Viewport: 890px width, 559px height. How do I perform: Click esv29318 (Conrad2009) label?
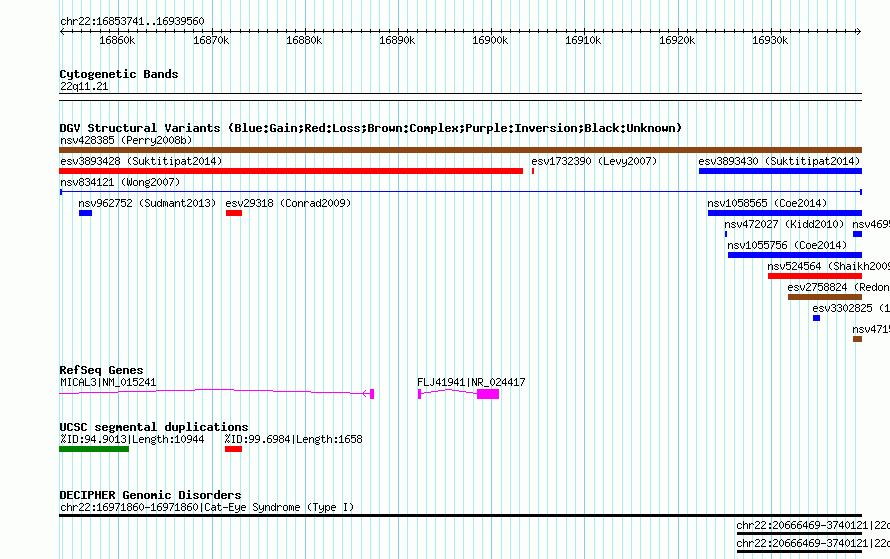click(x=288, y=203)
